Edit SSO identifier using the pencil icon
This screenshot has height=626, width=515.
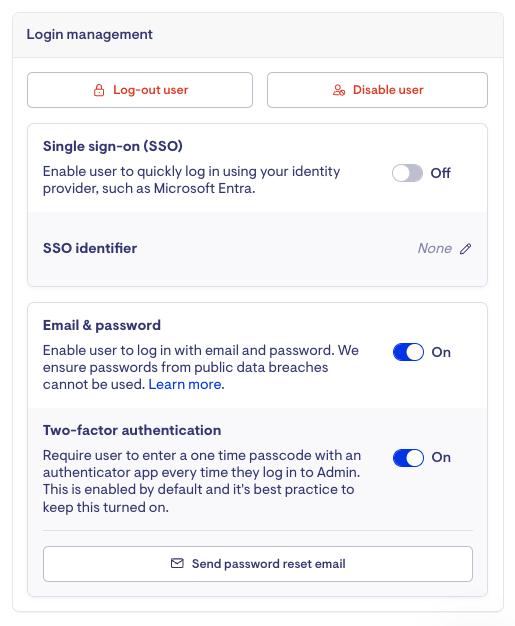point(465,249)
